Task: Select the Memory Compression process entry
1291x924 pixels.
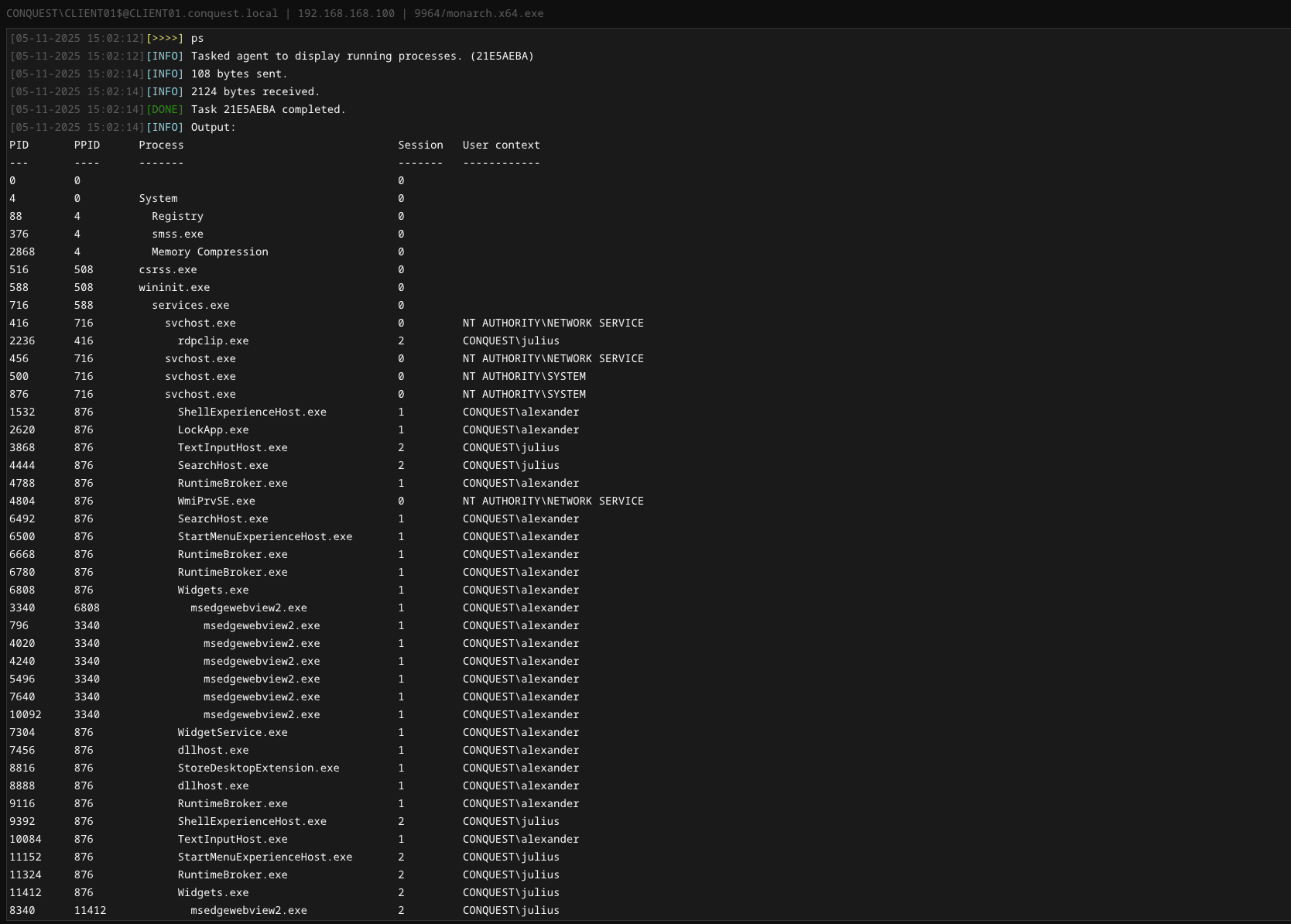Action: (210, 252)
